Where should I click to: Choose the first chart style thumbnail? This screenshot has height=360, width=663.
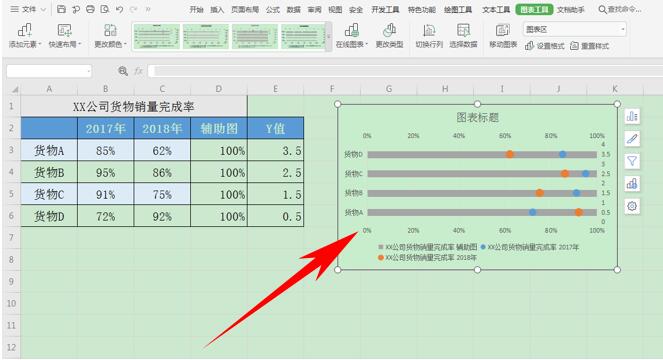tap(156, 36)
